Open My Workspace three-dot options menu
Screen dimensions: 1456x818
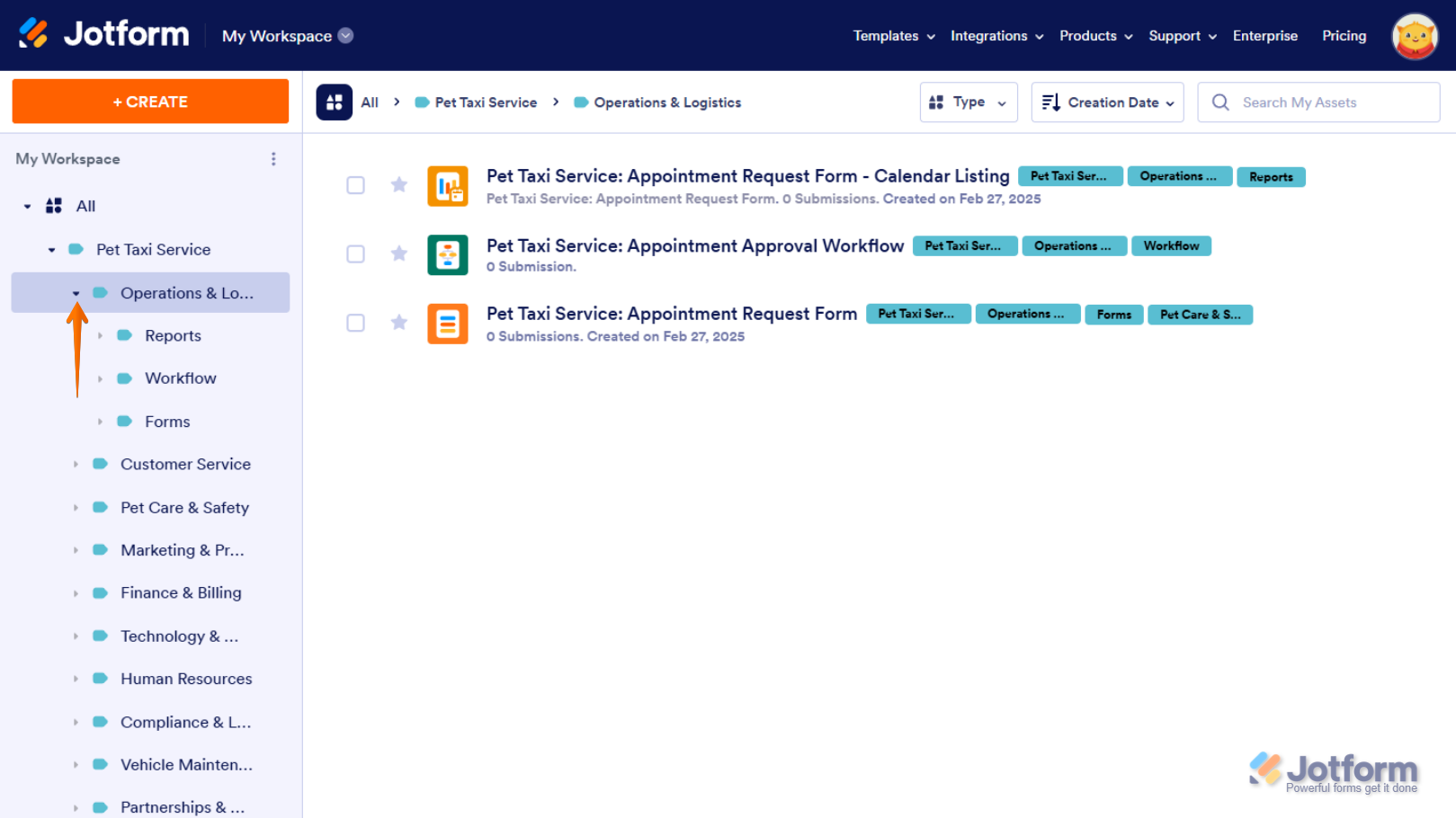(273, 159)
